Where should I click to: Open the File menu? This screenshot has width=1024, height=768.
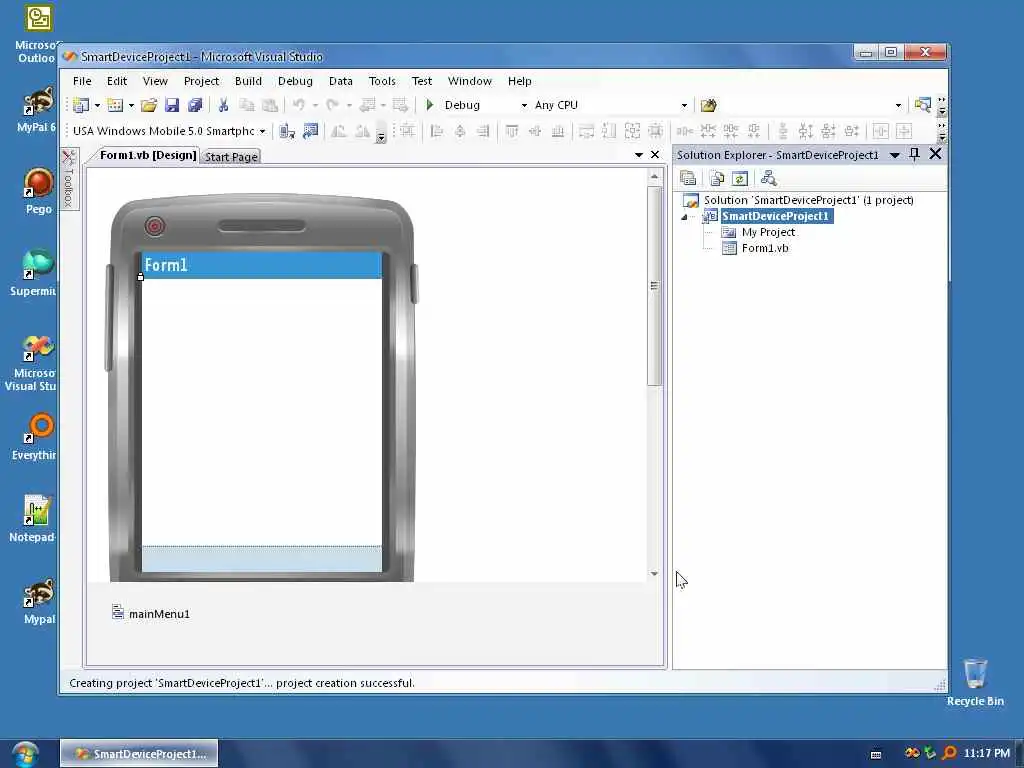point(82,81)
